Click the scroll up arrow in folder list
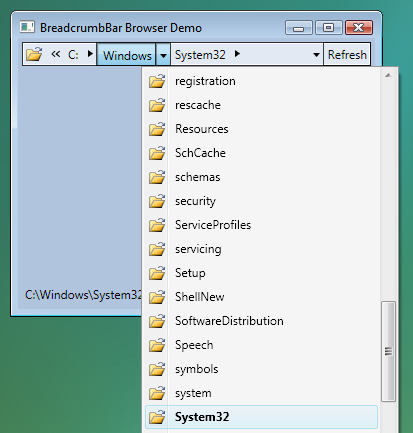Screen dimensions: 413x433 (388, 75)
